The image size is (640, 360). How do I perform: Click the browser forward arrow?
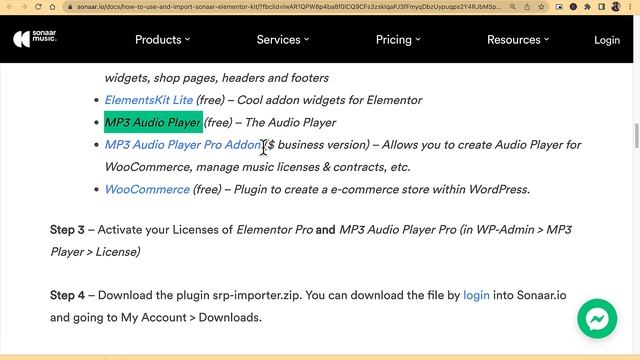tap(24, 7)
